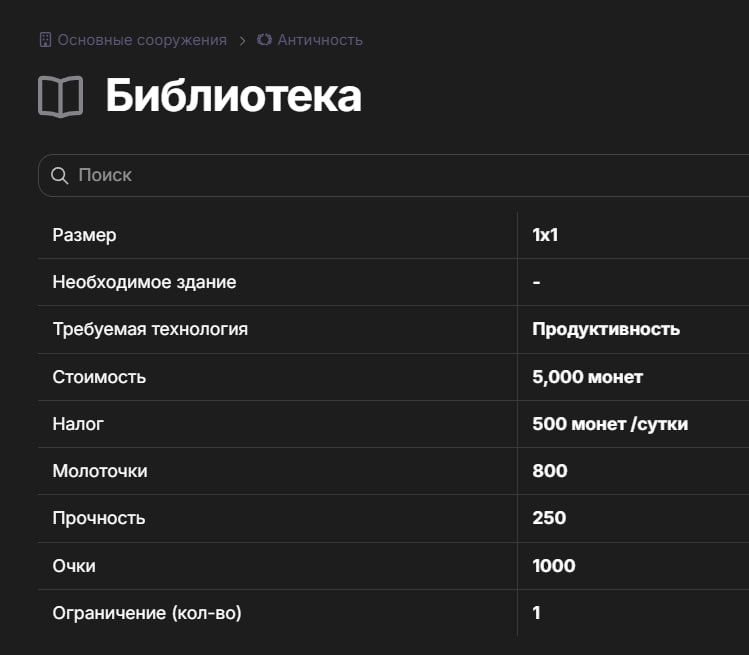Click the 500 монет /сутки value
Viewport: 749px width, 655px height.
(x=610, y=424)
